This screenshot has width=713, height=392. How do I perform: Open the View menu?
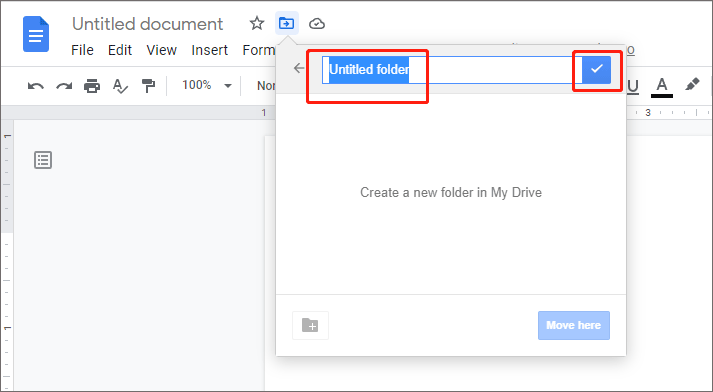coord(161,50)
